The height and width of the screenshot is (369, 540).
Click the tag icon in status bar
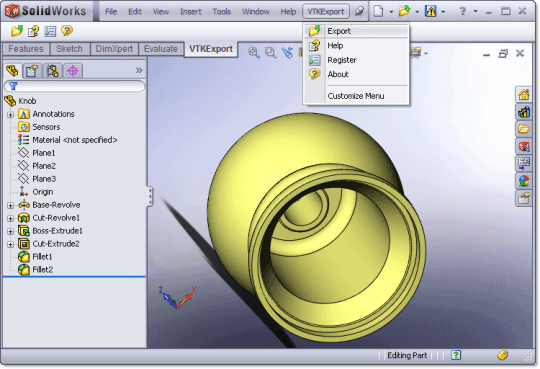tap(502, 355)
